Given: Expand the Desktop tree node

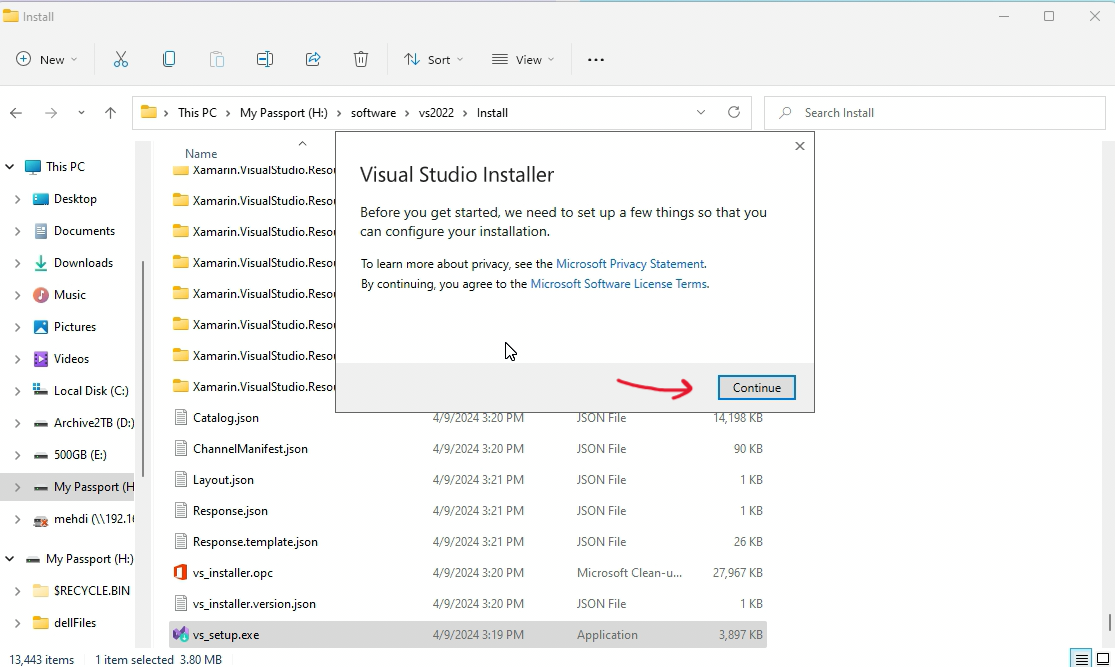Looking at the screenshot, I should tap(18, 199).
